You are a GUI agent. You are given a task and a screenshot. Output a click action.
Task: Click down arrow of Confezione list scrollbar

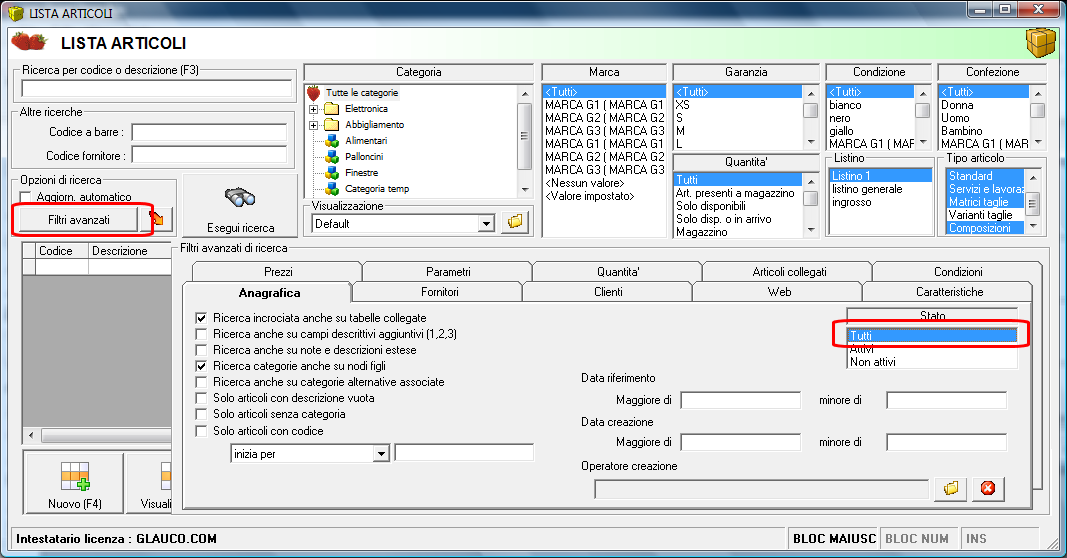[1037, 142]
